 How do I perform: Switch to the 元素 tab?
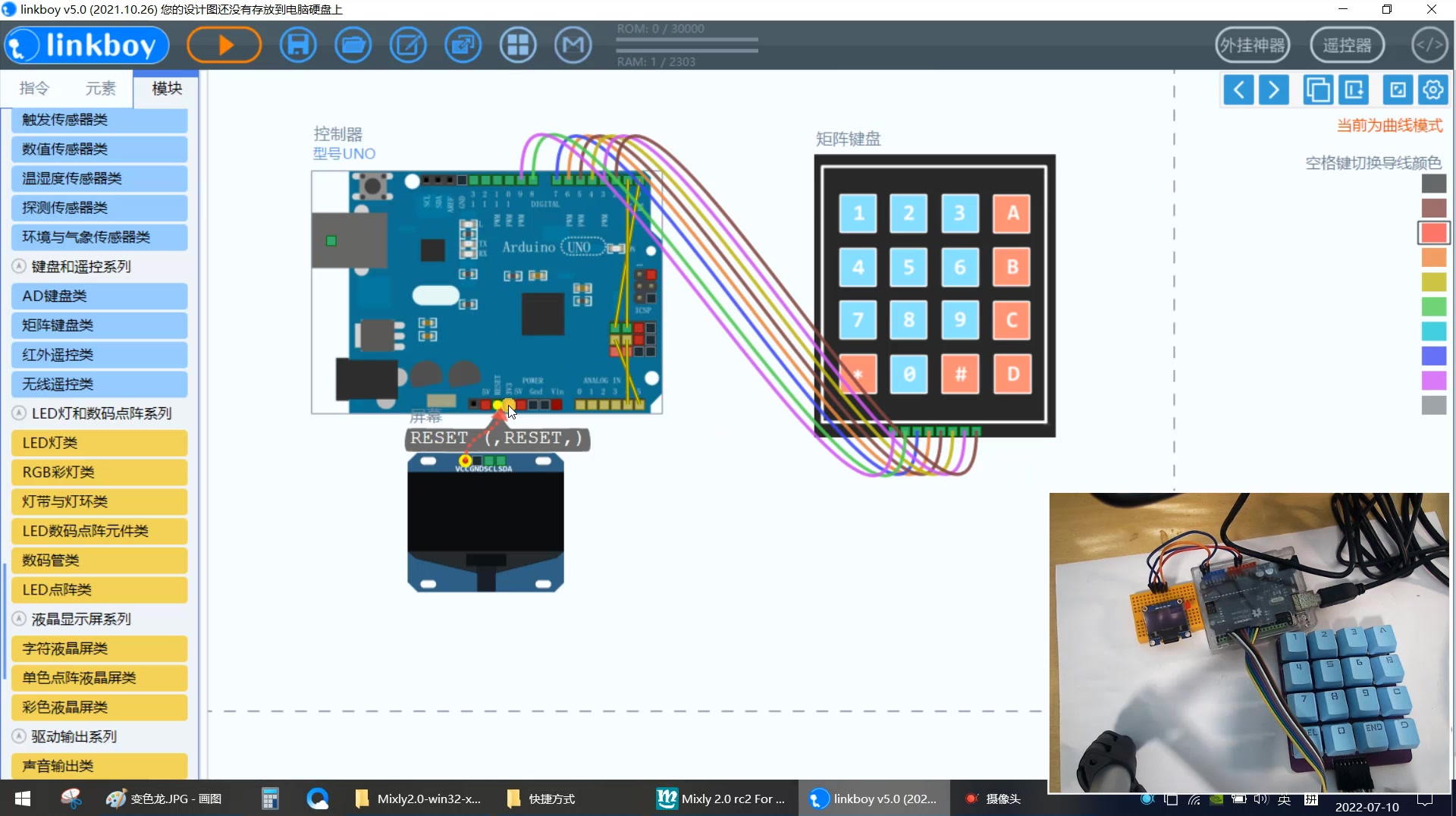(100, 89)
